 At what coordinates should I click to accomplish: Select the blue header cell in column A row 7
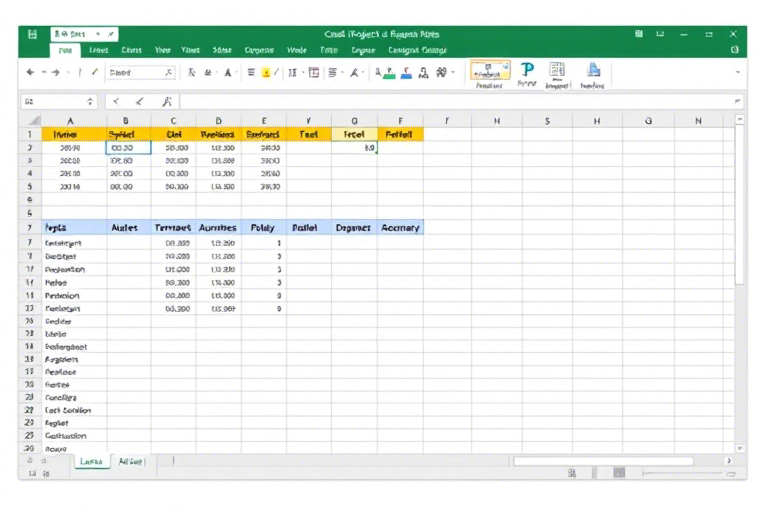(x=74, y=228)
